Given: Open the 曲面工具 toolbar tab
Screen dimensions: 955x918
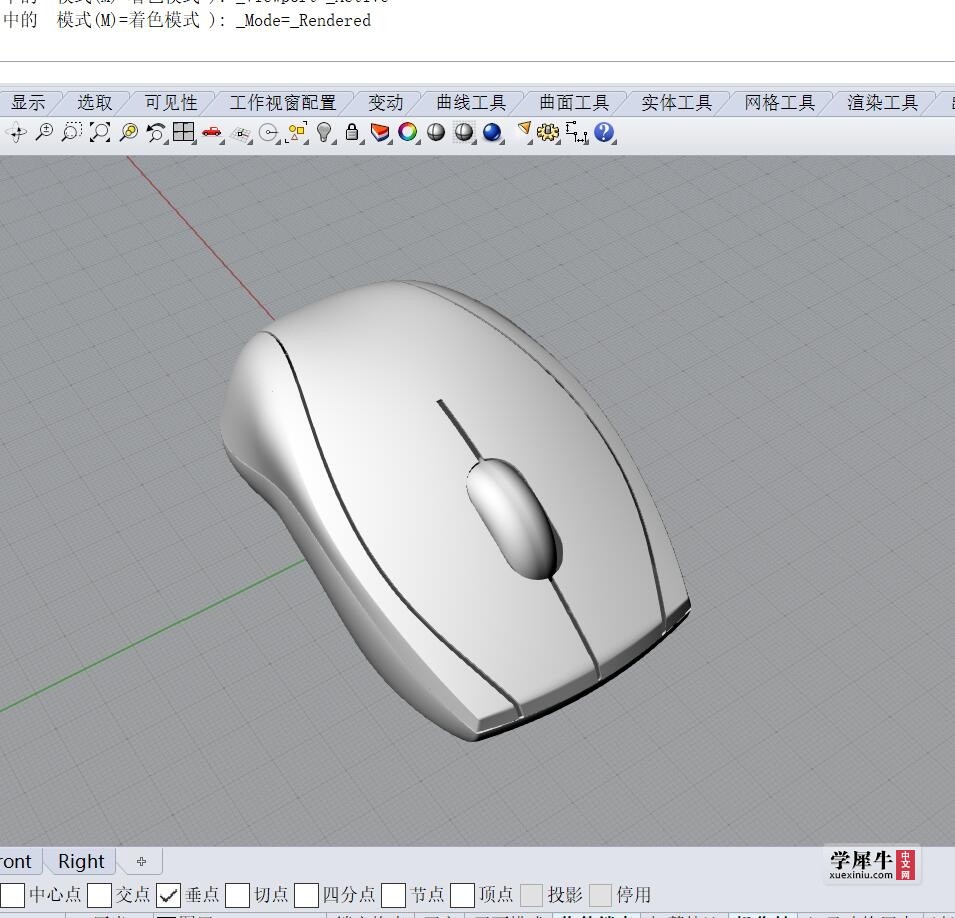Looking at the screenshot, I should pos(574,102).
